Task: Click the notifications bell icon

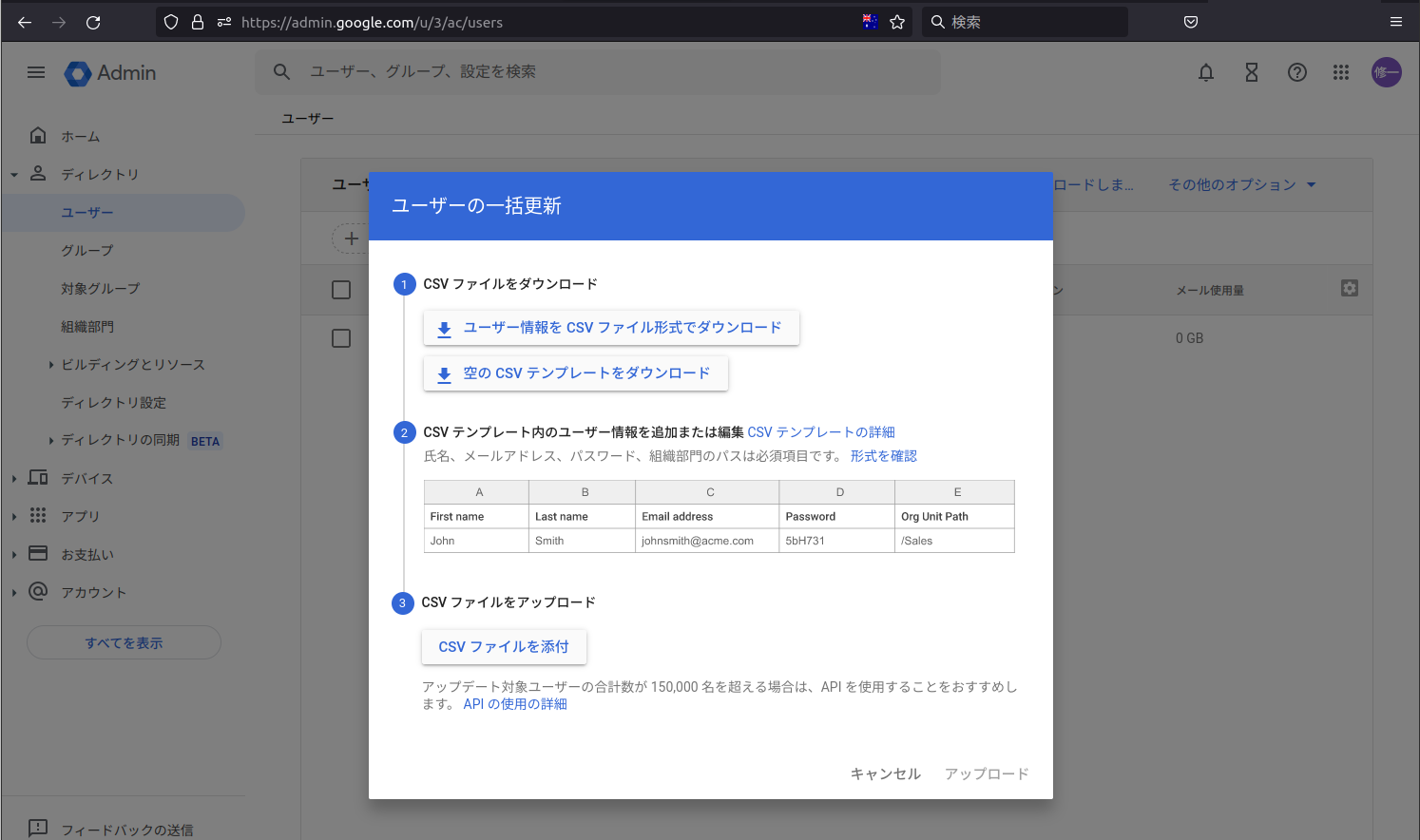Action: coord(1205,72)
